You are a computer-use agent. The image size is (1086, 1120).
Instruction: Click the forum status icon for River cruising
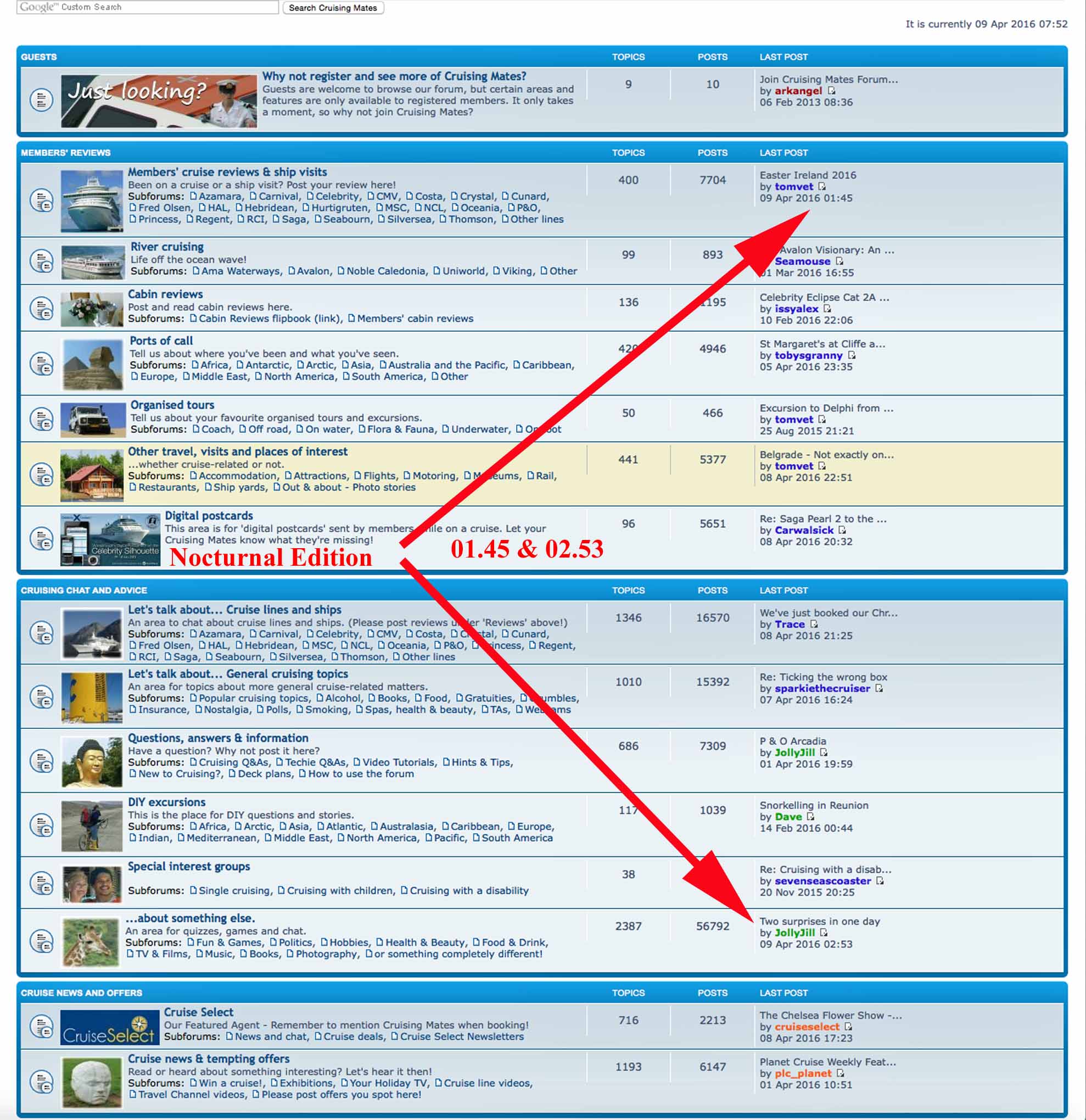(41, 261)
